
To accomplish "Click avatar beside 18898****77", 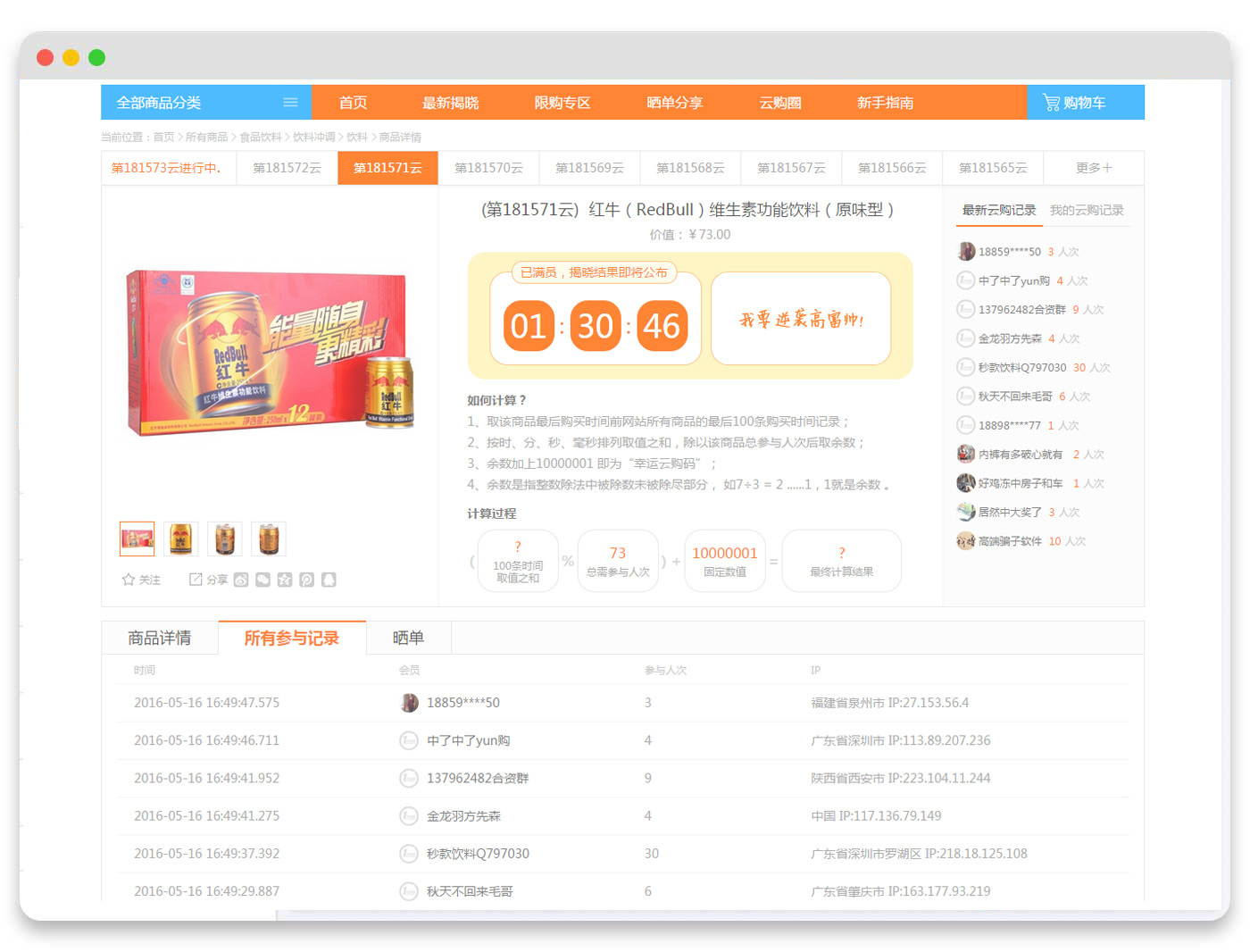I will [x=965, y=425].
